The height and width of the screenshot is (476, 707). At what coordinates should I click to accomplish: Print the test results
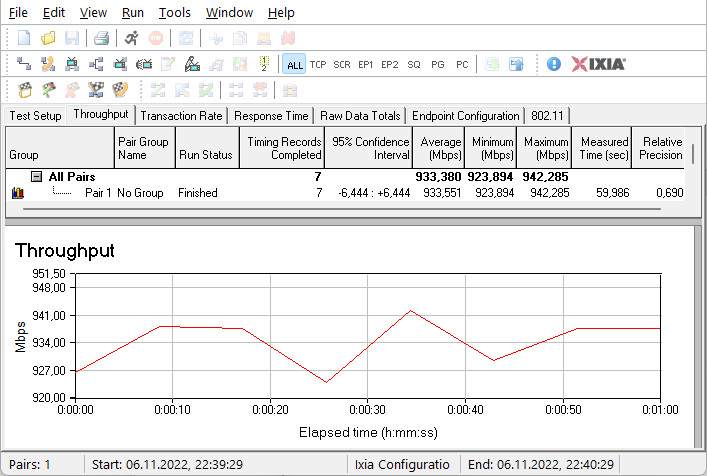[x=101, y=38]
